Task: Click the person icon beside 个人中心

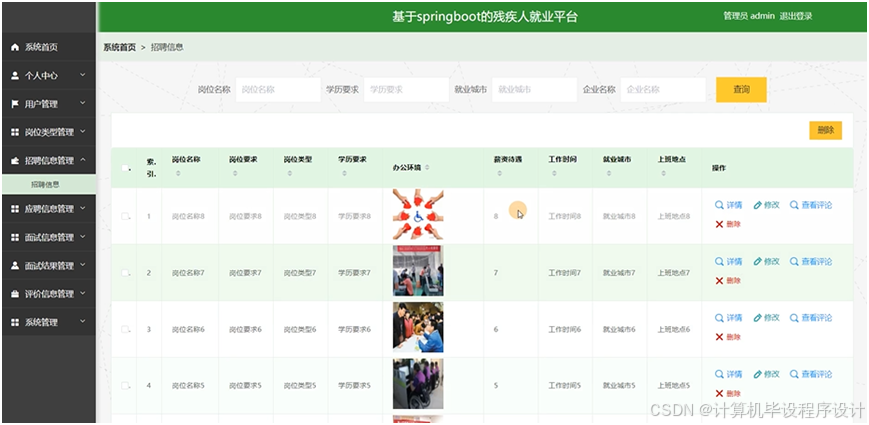Action: tap(15, 76)
